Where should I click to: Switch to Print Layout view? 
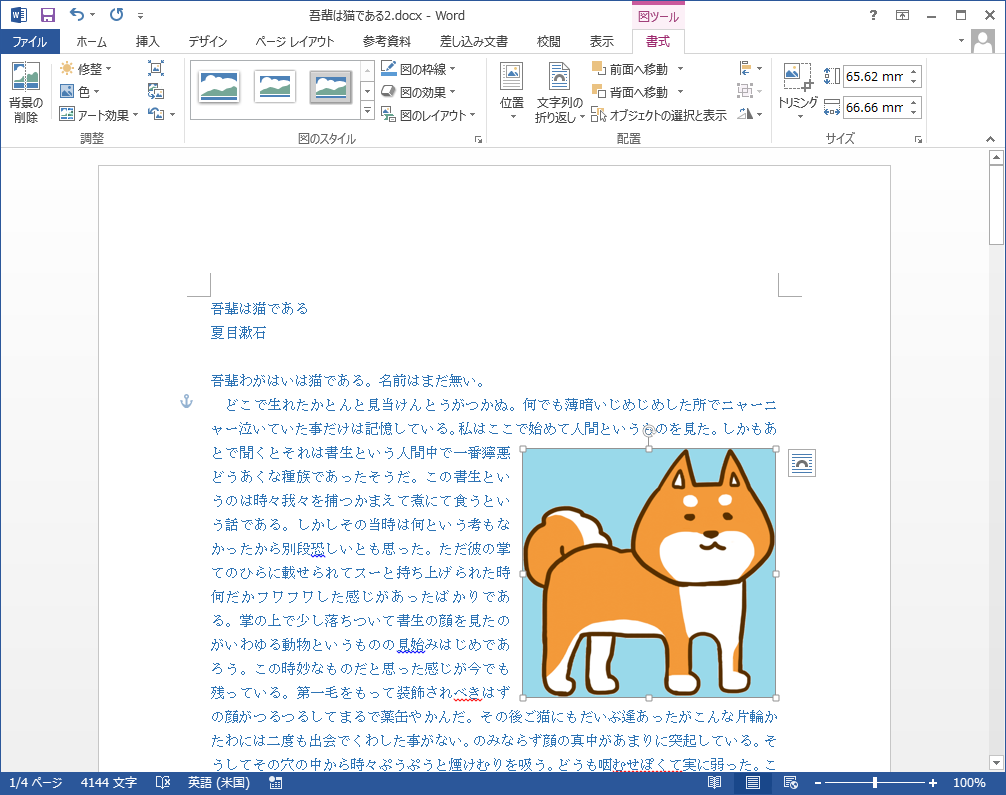coord(753,783)
